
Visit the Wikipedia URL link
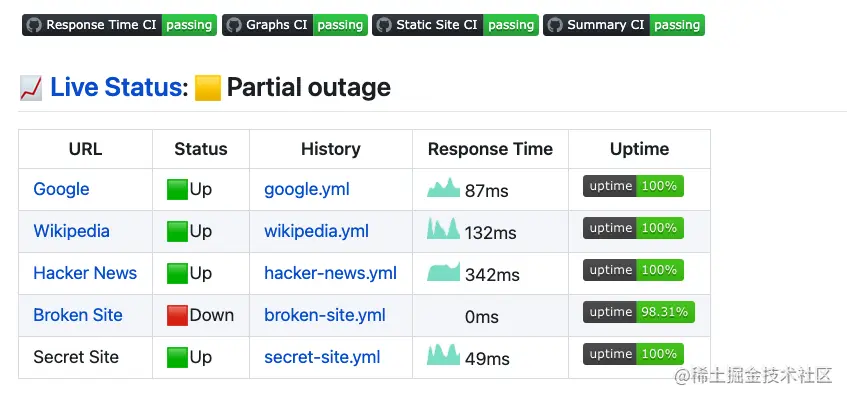[x=71, y=231]
